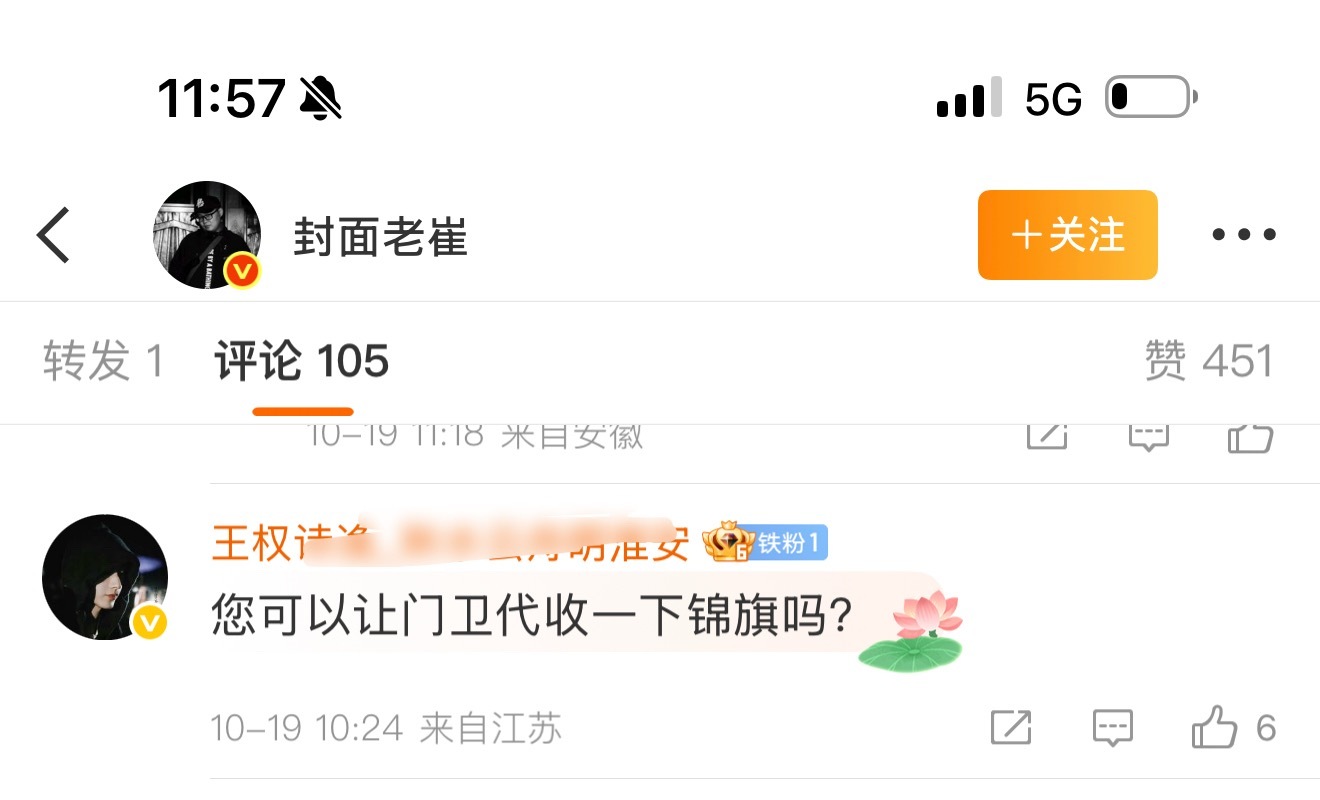Tap repost icon on the 来自安徽 comment
The width and height of the screenshot is (1320, 800).
[1047, 436]
